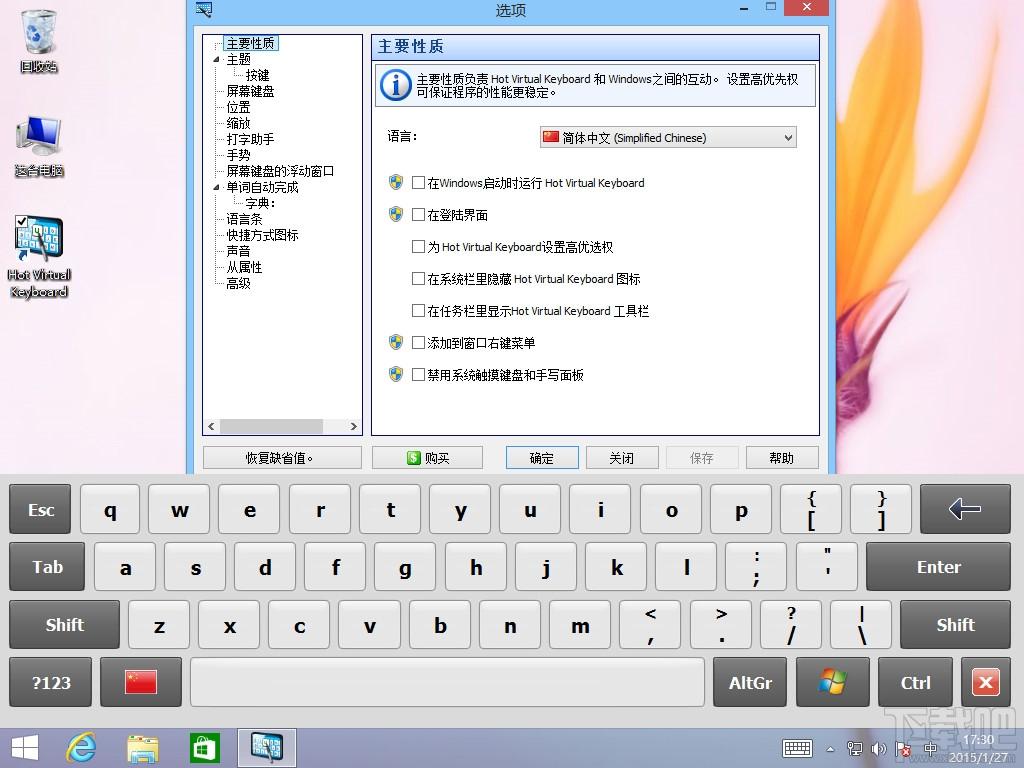This screenshot has width=1024, height=768.
Task: Select 位置 in the tree
Action: click(238, 108)
